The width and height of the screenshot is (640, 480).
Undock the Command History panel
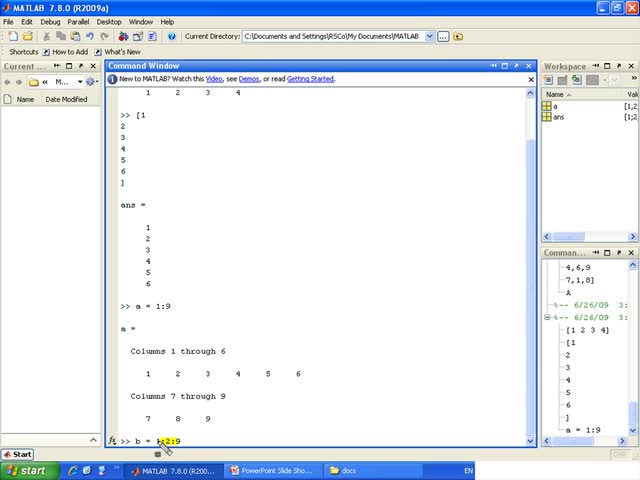click(619, 253)
